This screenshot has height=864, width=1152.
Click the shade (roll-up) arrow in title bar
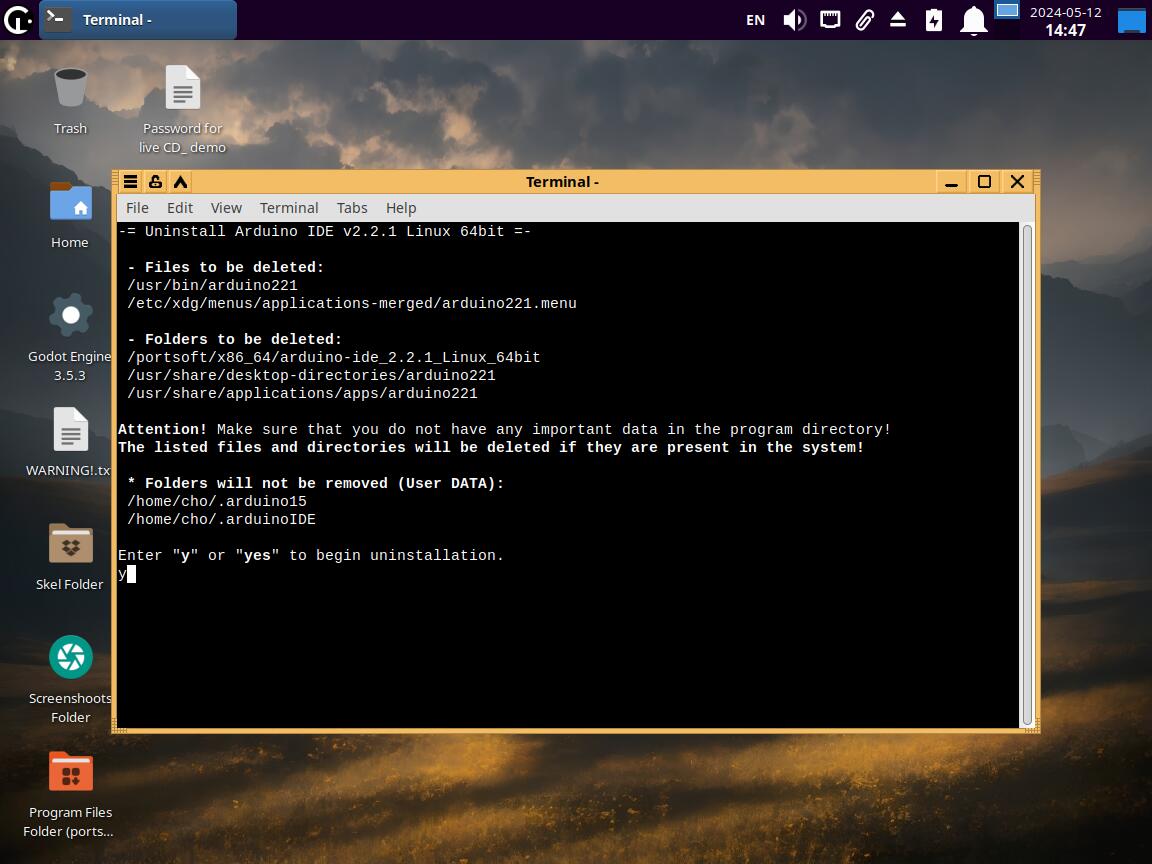click(x=180, y=181)
